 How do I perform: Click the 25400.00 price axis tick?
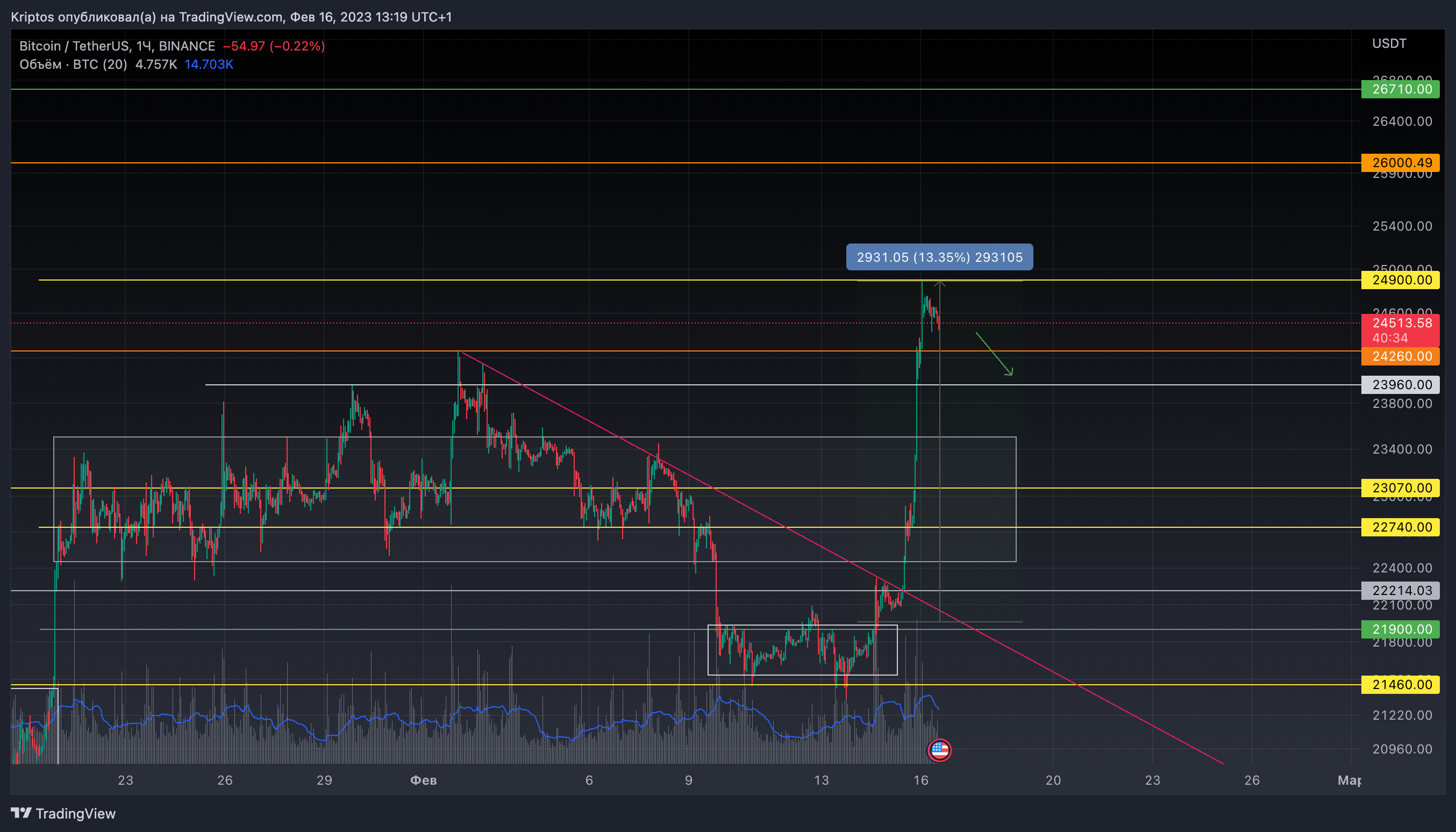coord(1402,226)
